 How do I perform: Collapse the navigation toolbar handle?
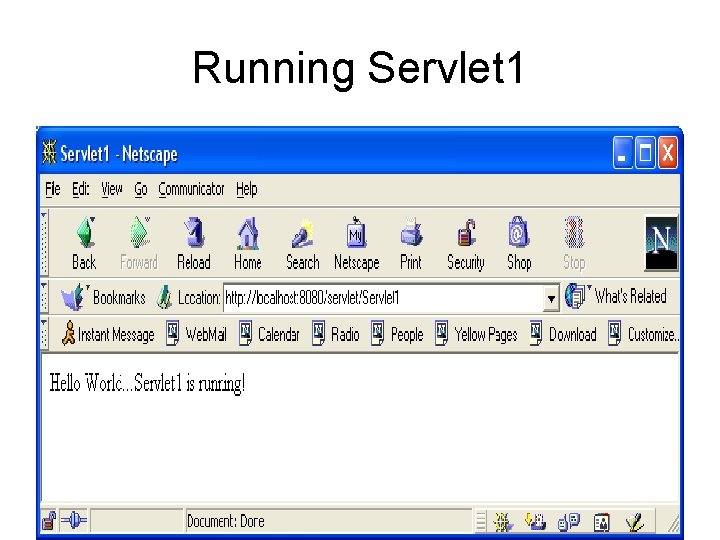(45, 242)
